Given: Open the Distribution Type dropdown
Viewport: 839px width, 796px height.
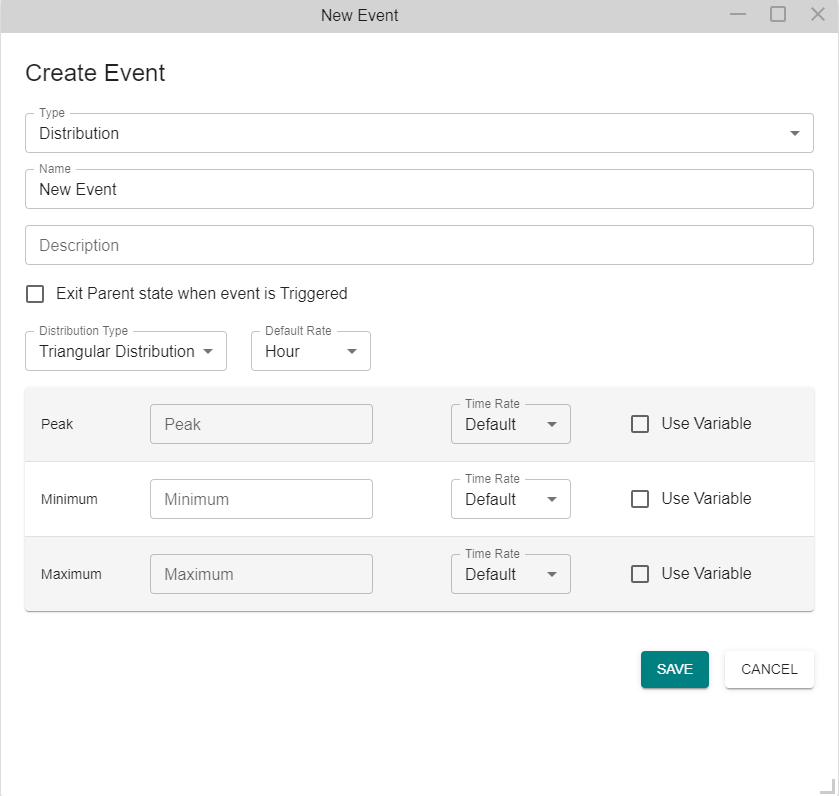Looking at the screenshot, I should pos(126,351).
